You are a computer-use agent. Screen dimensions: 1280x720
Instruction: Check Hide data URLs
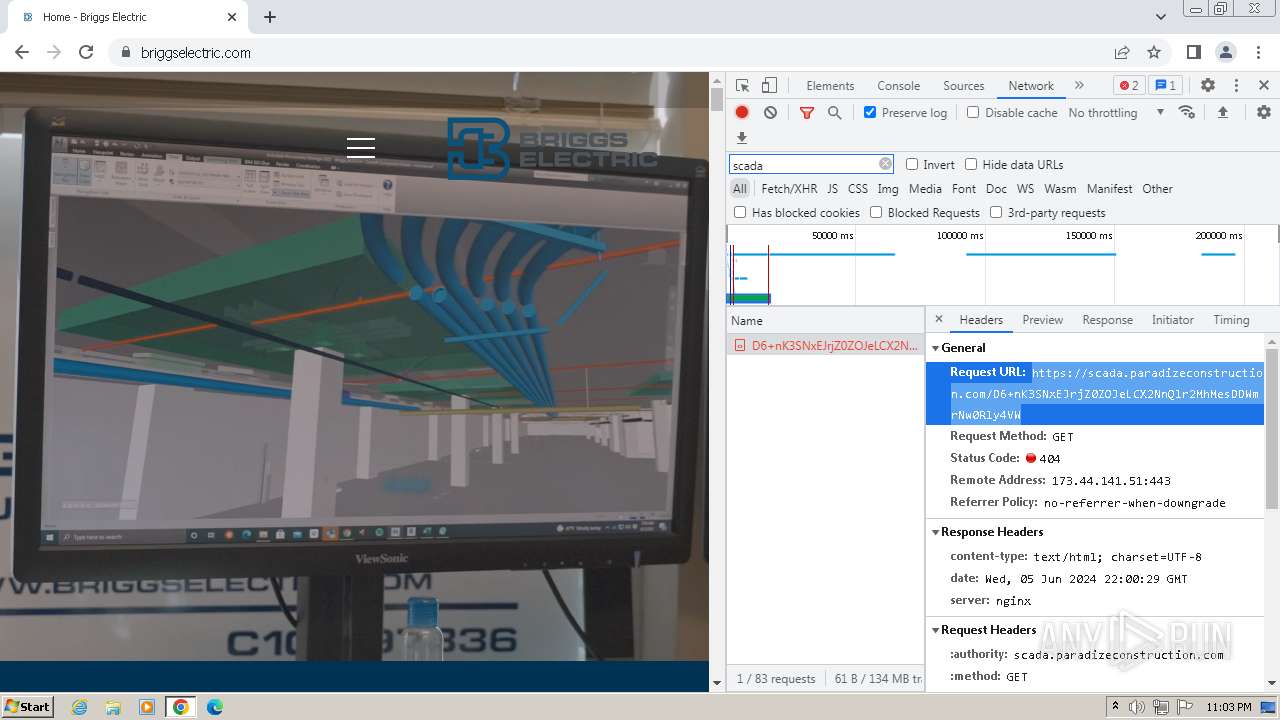click(971, 164)
